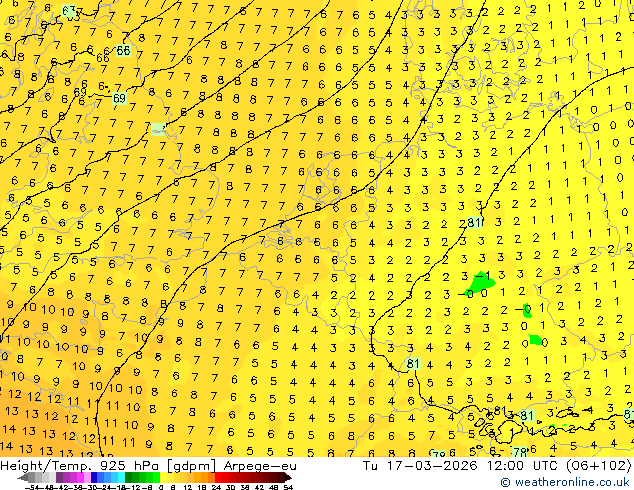634x490 pixels.
Task: Click the largest green shaded area on map
Action: [480, 283]
